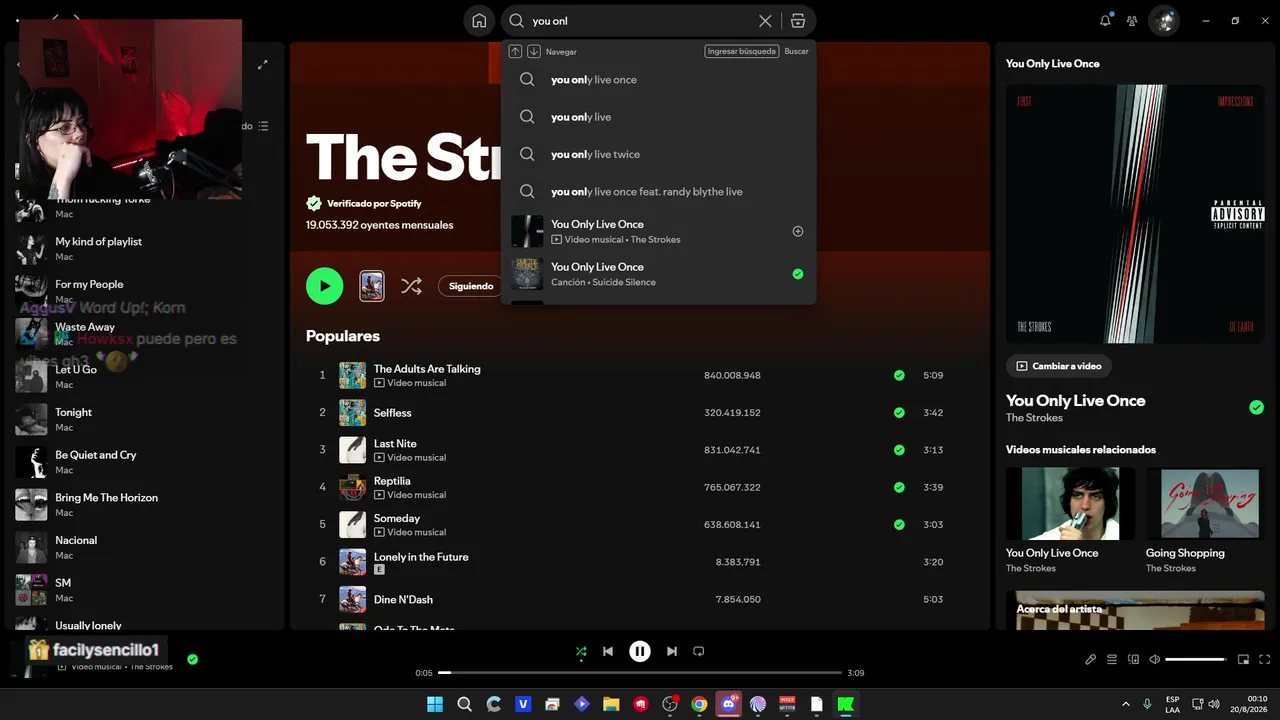The image size is (1280, 720).
Task: Play The Strokes with the green play button
Action: tap(324, 286)
